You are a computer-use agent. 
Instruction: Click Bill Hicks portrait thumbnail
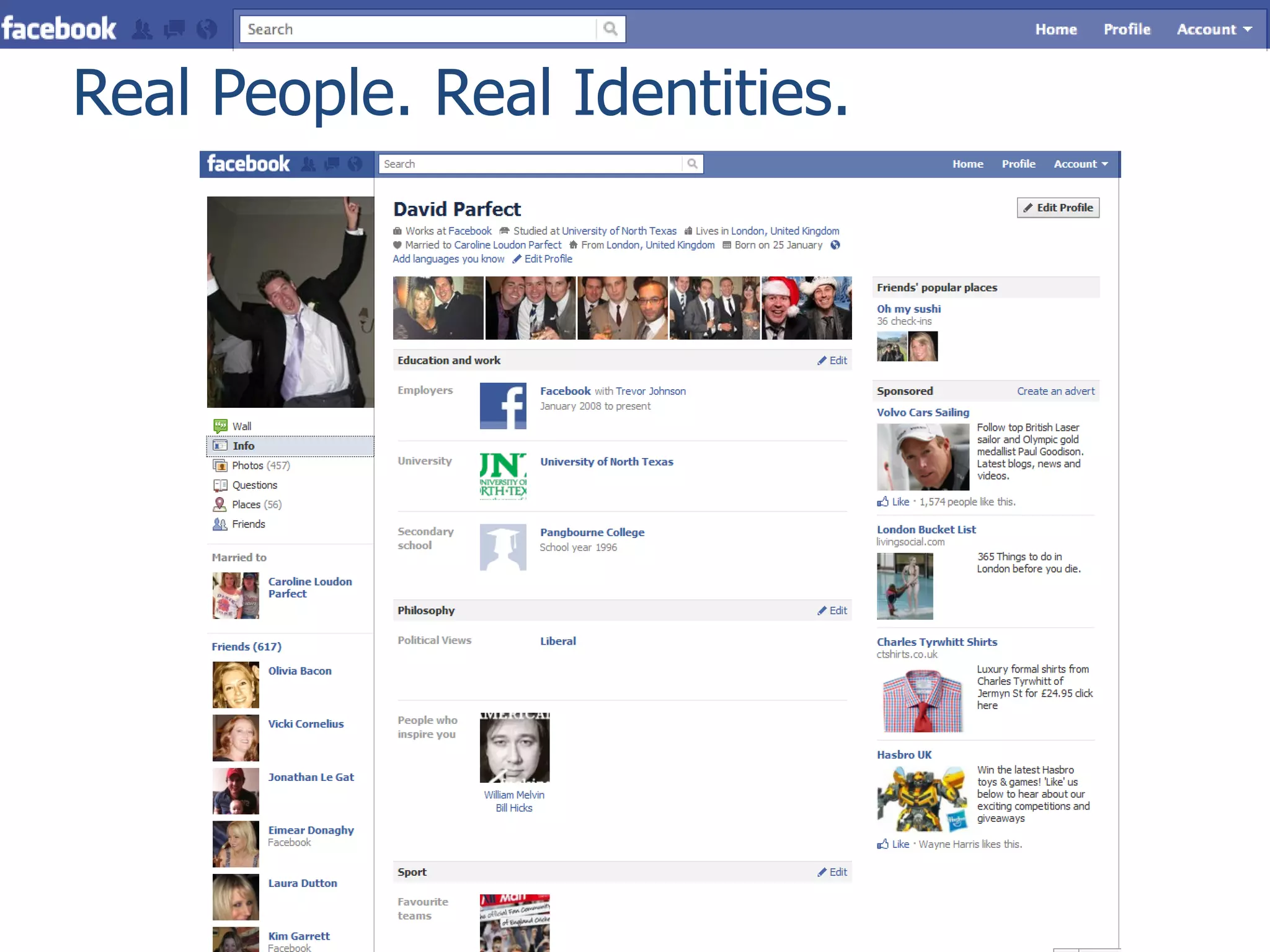[515, 747]
